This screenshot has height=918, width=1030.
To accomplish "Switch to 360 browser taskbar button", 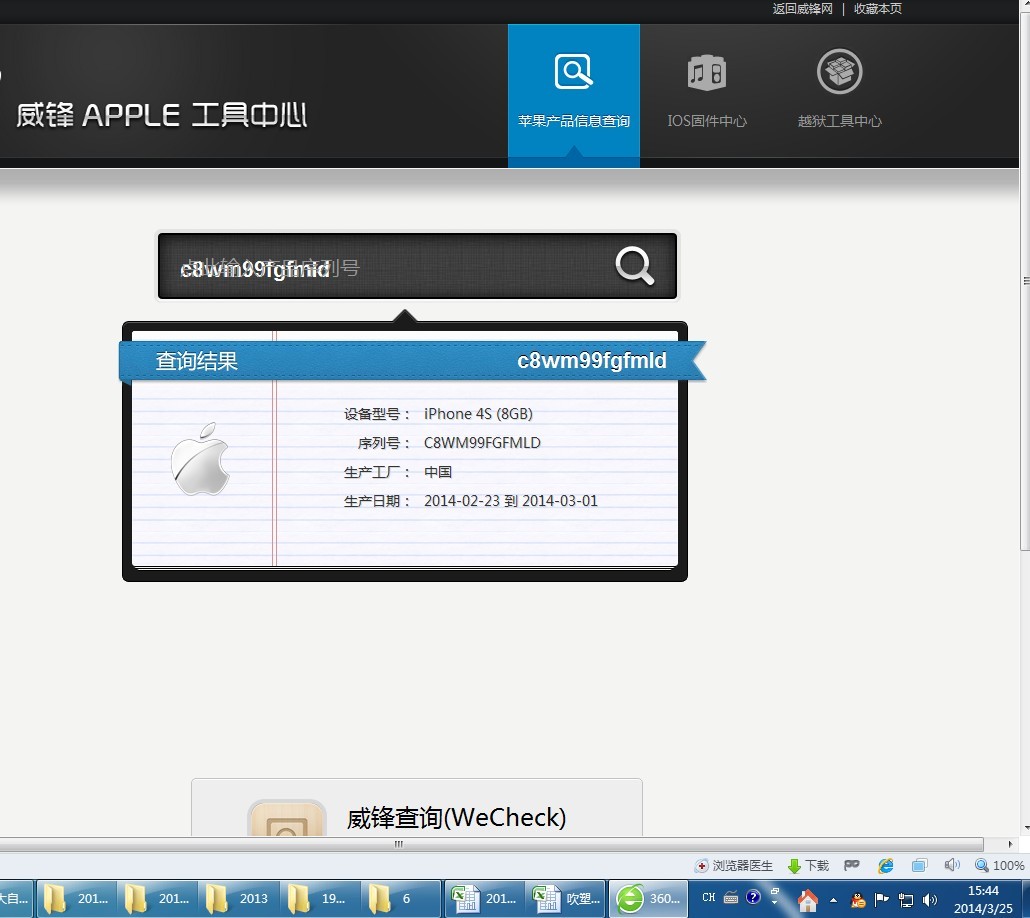I will (648, 899).
